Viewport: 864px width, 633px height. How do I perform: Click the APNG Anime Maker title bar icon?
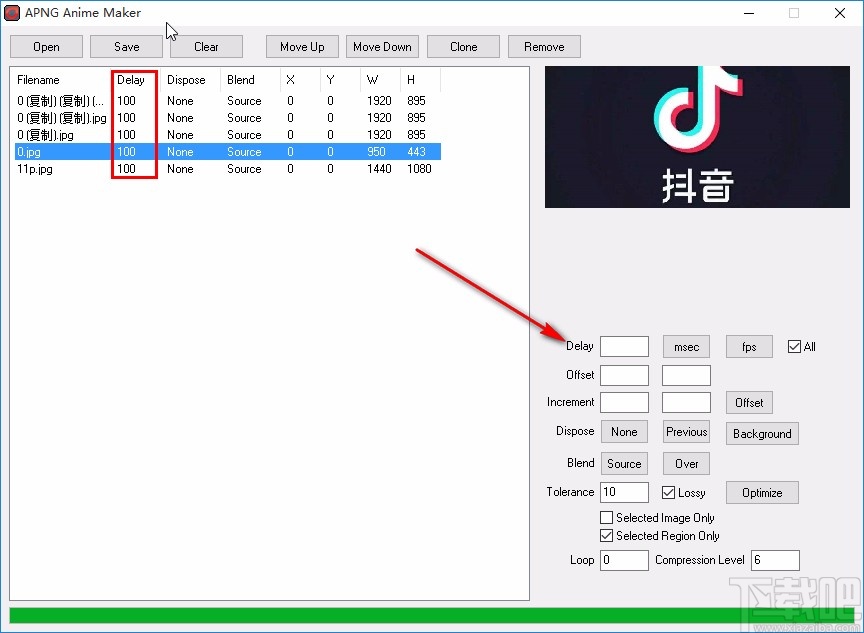pos(12,13)
